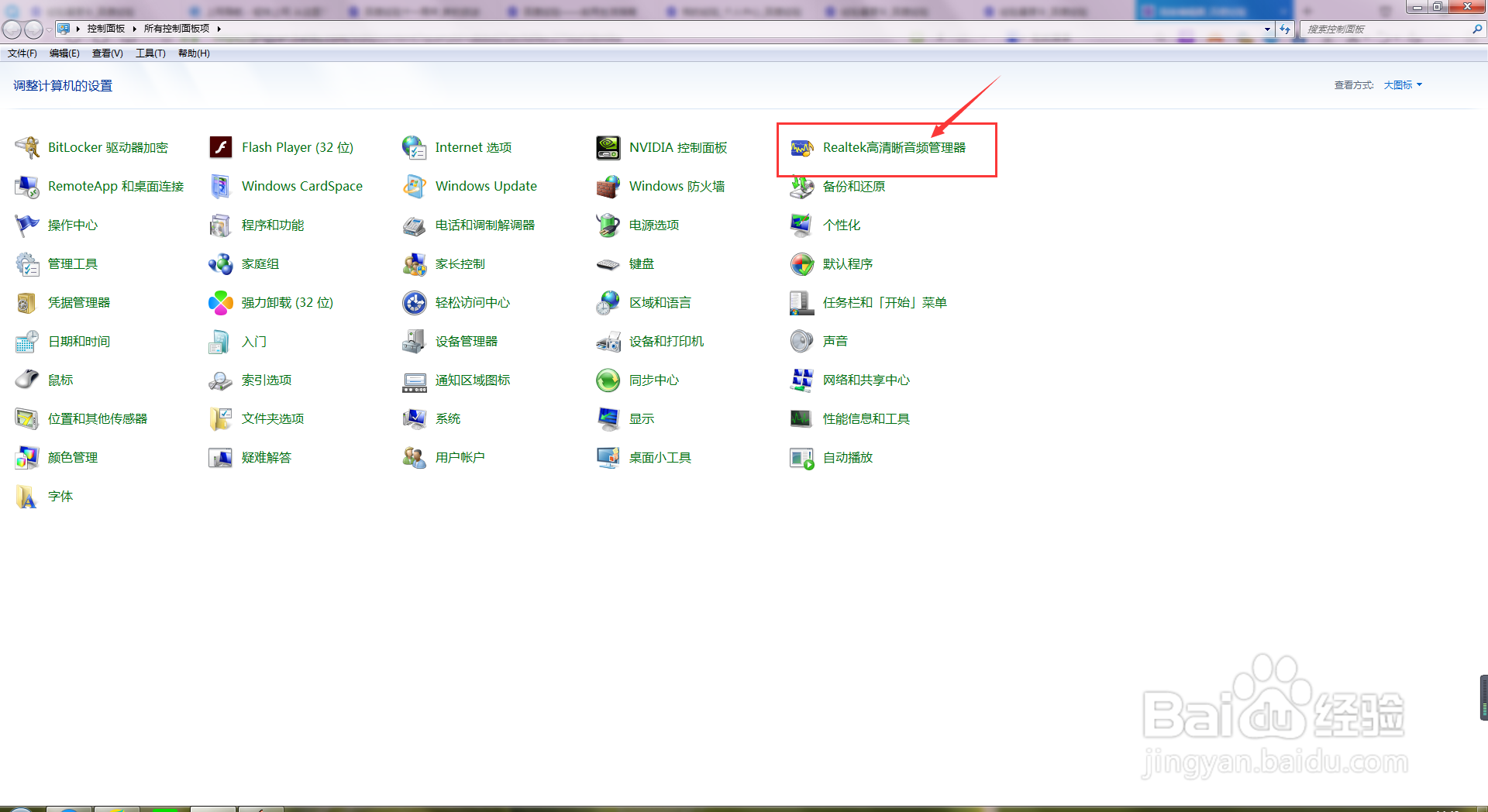Click the 日期和时间 link
Viewport: 1488px width, 812px height.
pyautogui.click(x=79, y=341)
